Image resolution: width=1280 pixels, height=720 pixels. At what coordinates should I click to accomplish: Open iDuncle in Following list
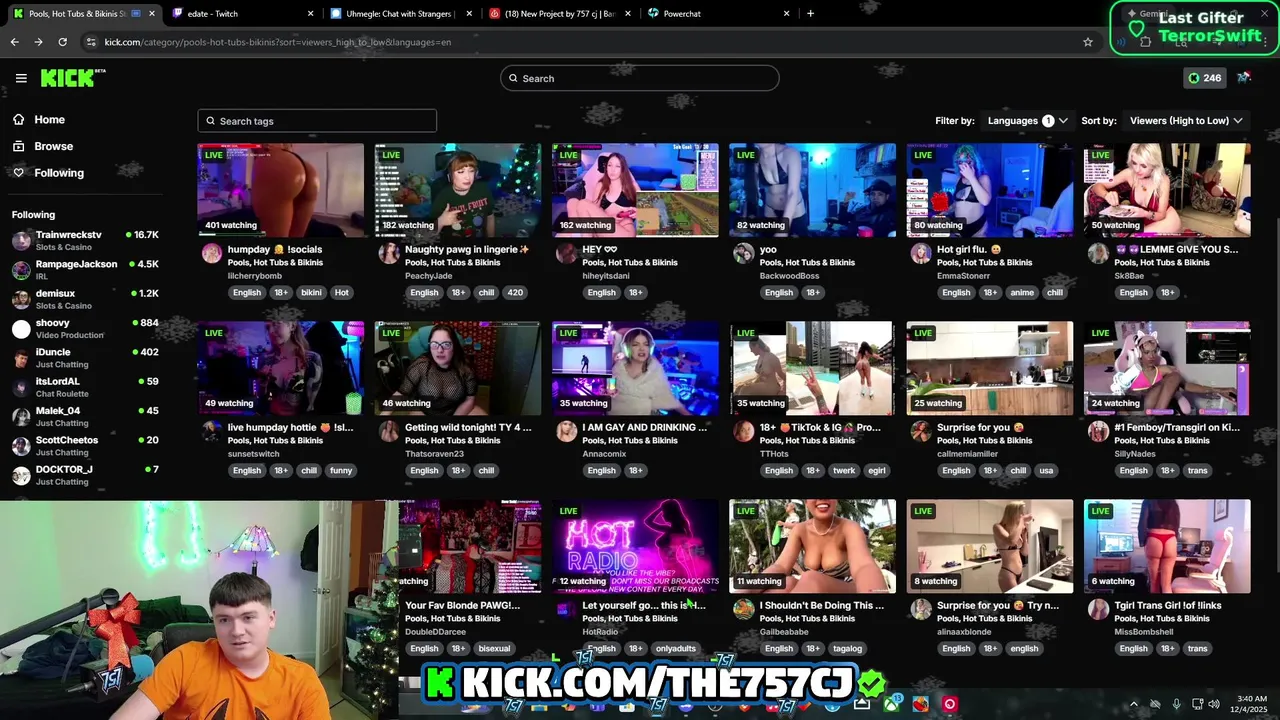click(x=85, y=358)
